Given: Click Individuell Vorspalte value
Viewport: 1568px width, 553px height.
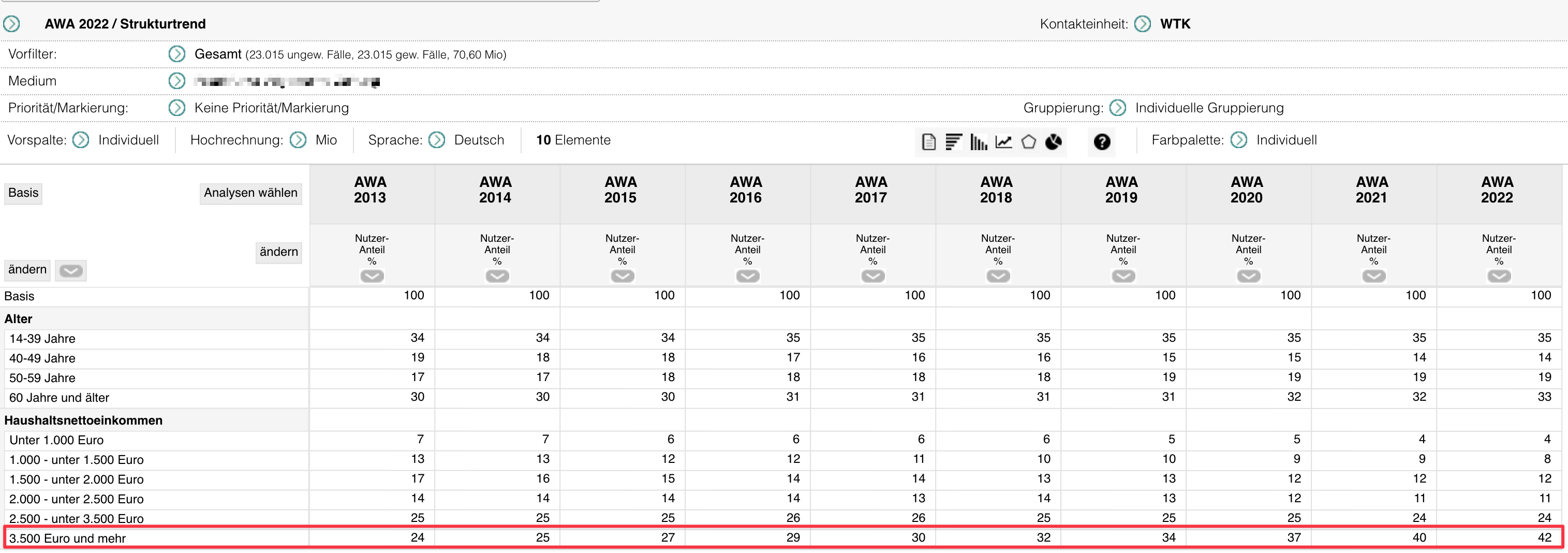Looking at the screenshot, I should click(x=128, y=140).
